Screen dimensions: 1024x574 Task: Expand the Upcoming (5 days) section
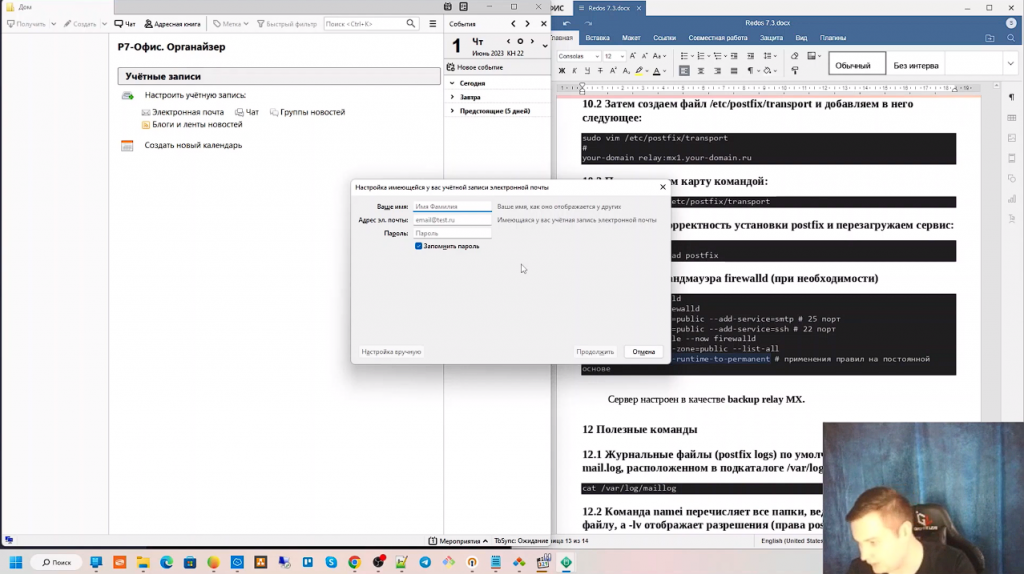(452, 111)
